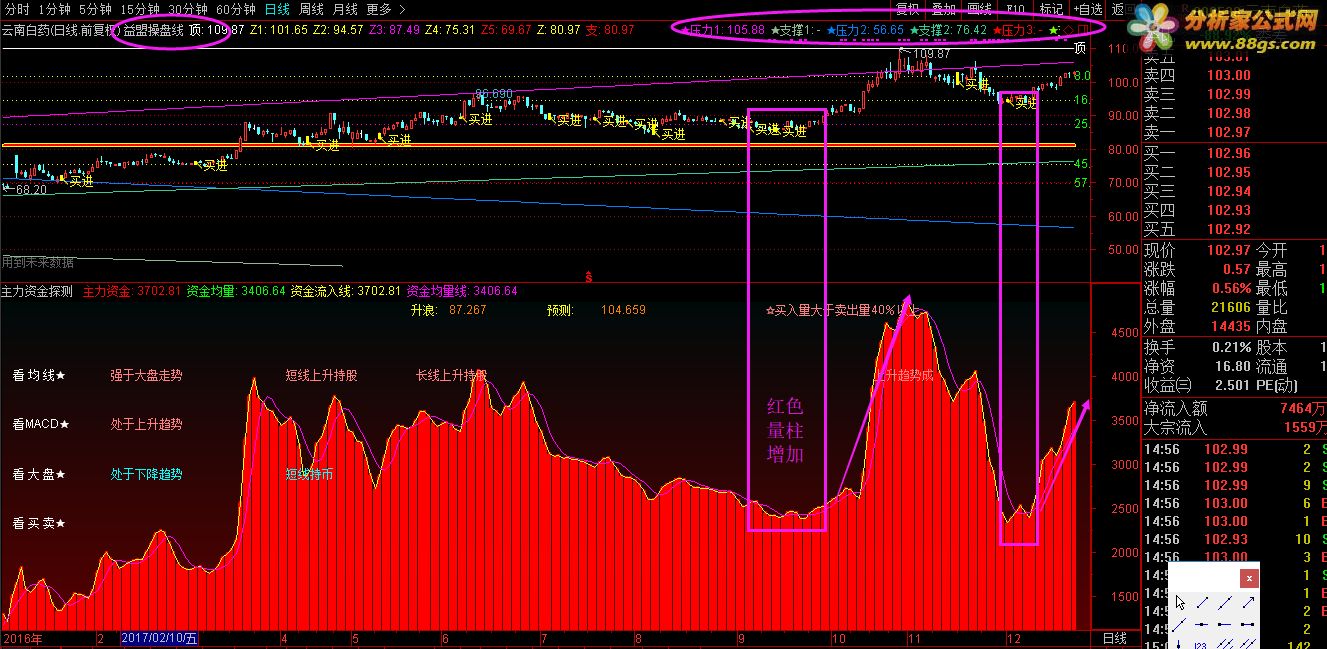Select the 买一 102.96 order row
The width and height of the screenshot is (1327, 649).
pos(1198,153)
